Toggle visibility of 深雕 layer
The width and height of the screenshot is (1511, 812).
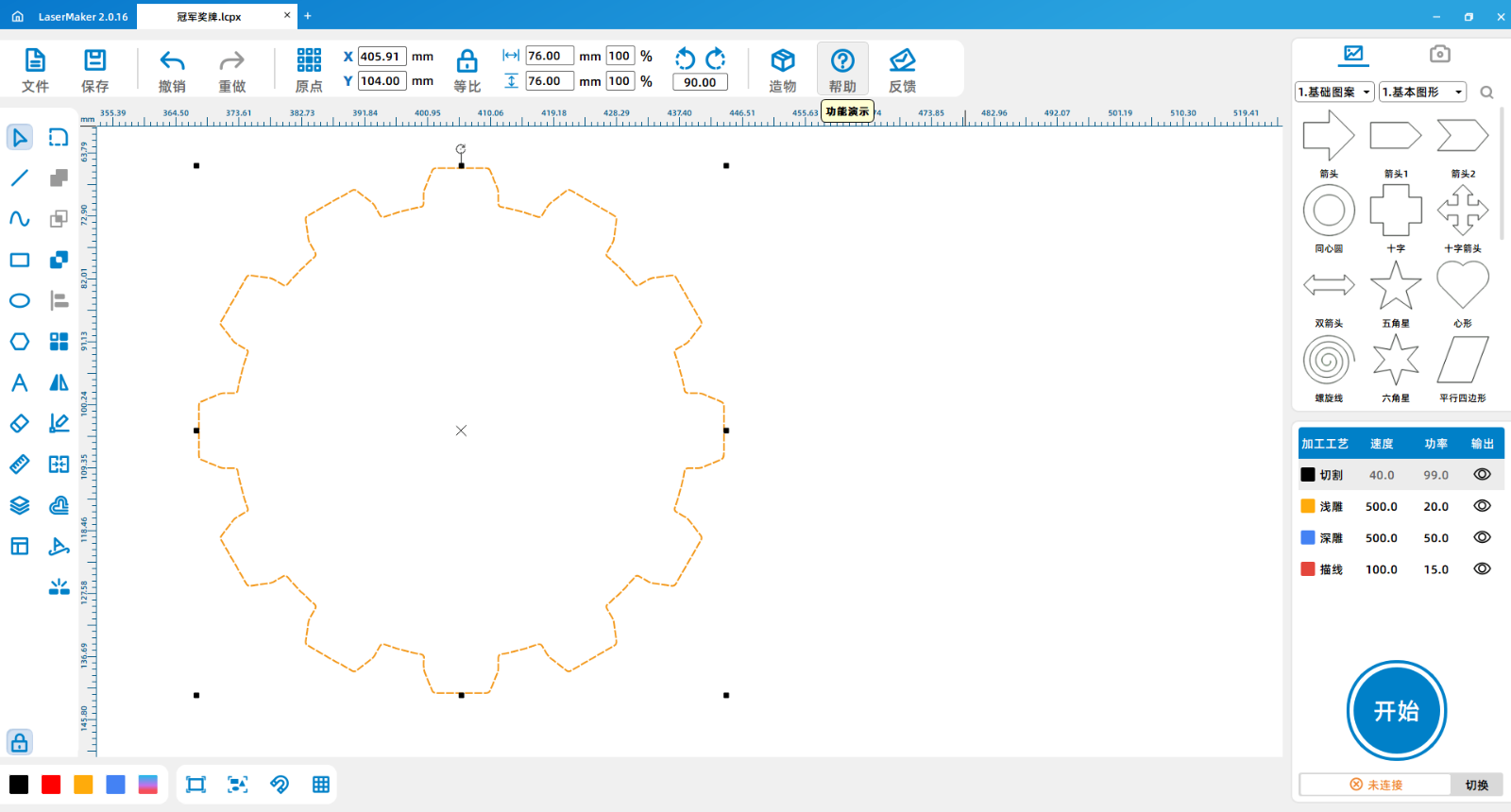coord(1482,538)
